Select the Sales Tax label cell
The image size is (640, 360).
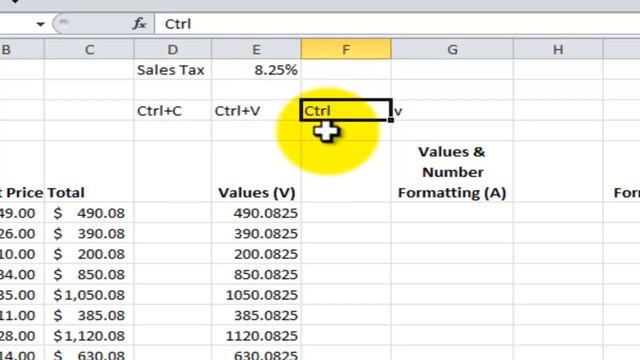173,70
